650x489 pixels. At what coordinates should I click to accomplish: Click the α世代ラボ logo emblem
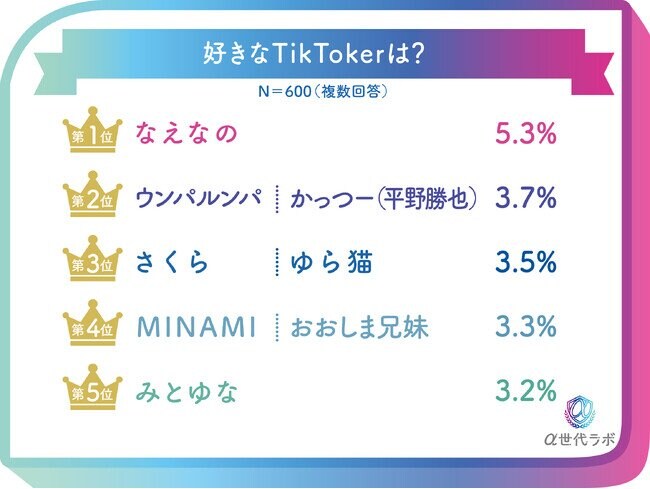(x=583, y=410)
